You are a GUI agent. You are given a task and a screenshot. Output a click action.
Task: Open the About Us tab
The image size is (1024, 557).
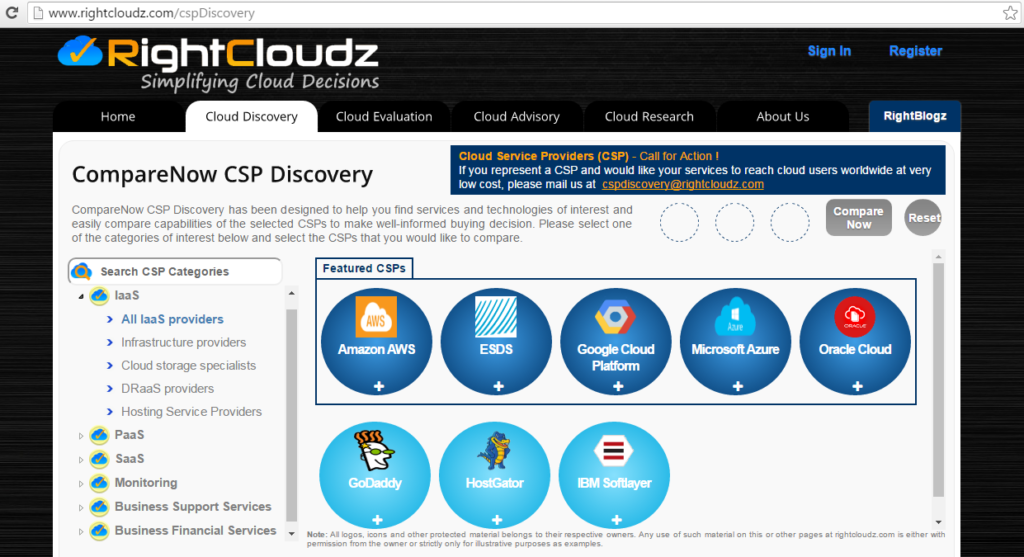click(782, 117)
